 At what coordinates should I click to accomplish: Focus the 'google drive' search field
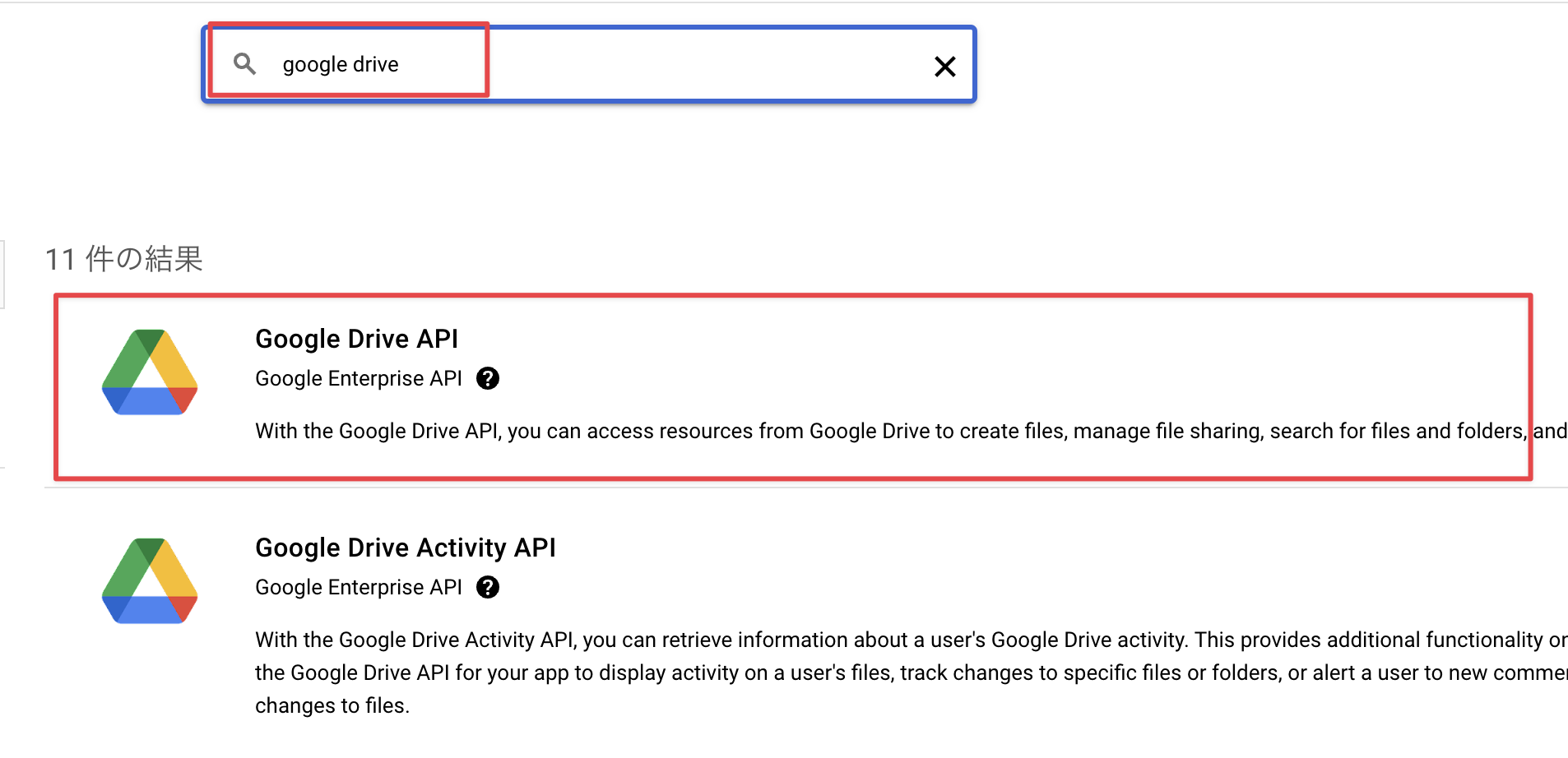tap(589, 64)
